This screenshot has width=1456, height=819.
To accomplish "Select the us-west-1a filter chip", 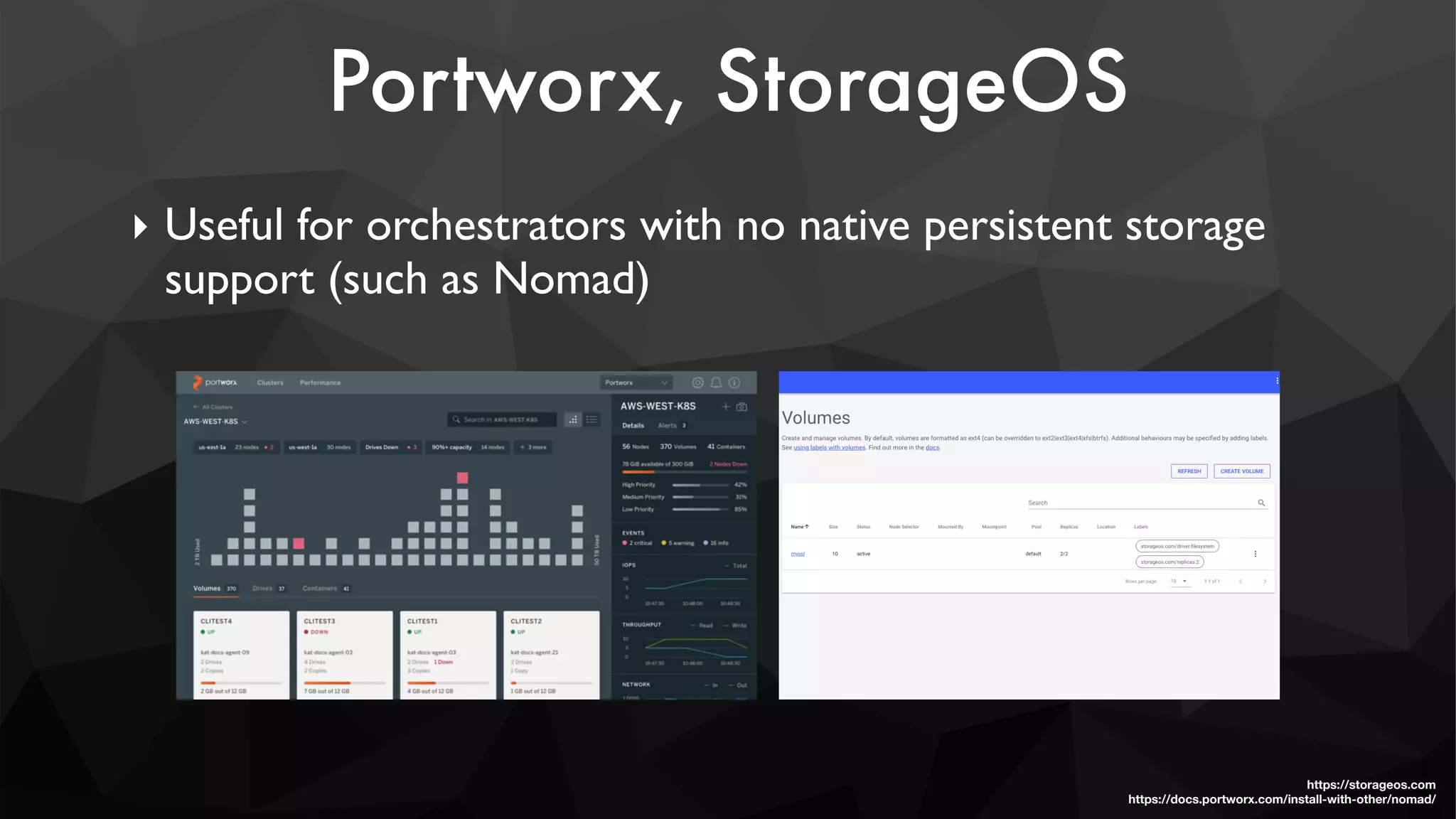I will click(320, 447).
